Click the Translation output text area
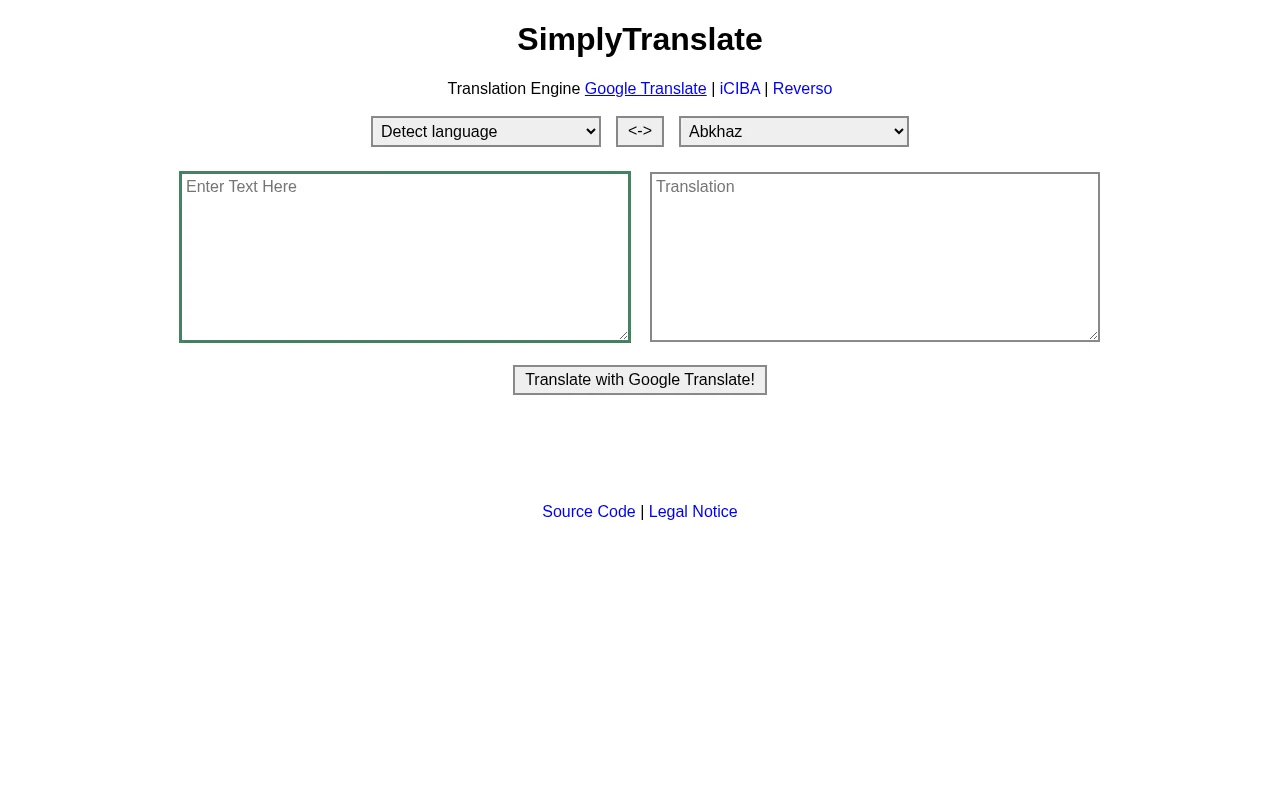Screen dimensions: 1280x800 coord(875,257)
